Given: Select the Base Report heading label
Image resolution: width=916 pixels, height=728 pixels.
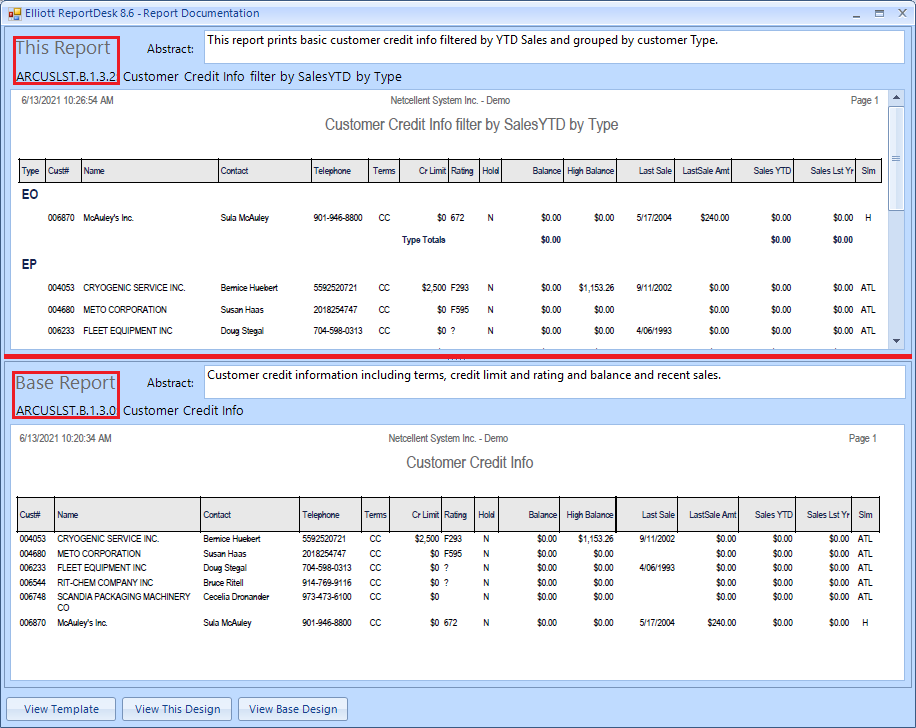Looking at the screenshot, I should click(x=66, y=383).
